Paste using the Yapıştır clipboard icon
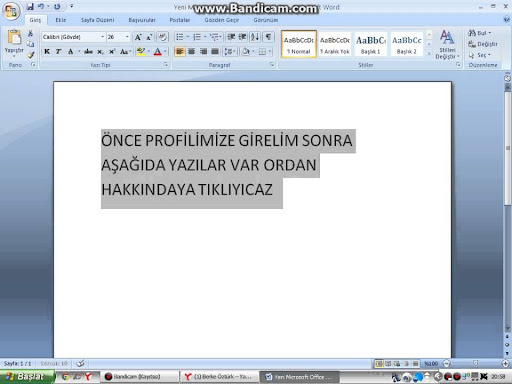Image resolution: width=512 pixels, height=384 pixels. click(x=14, y=37)
